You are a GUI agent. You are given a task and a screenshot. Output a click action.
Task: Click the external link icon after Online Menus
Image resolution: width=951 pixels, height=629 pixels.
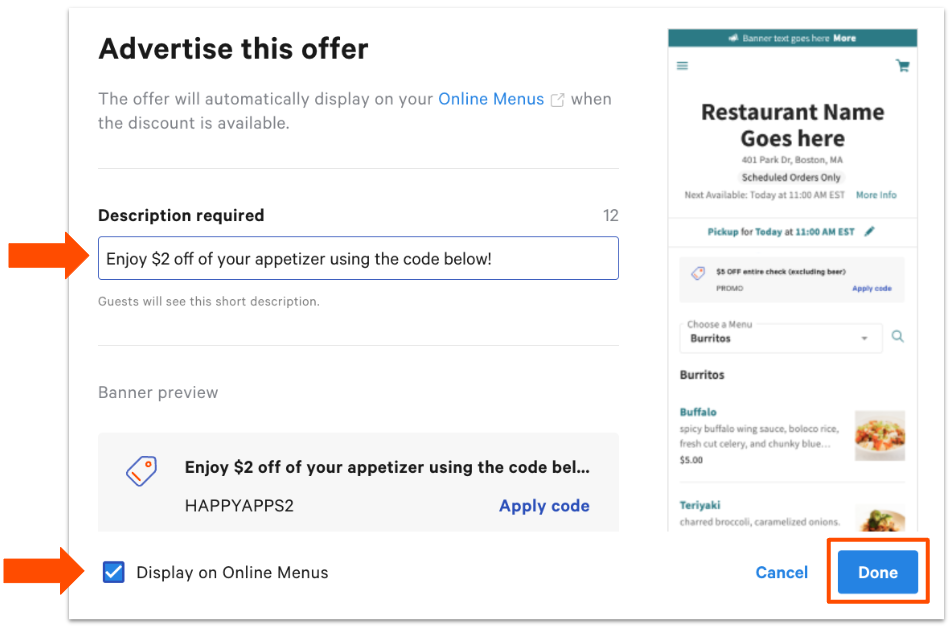(x=558, y=100)
